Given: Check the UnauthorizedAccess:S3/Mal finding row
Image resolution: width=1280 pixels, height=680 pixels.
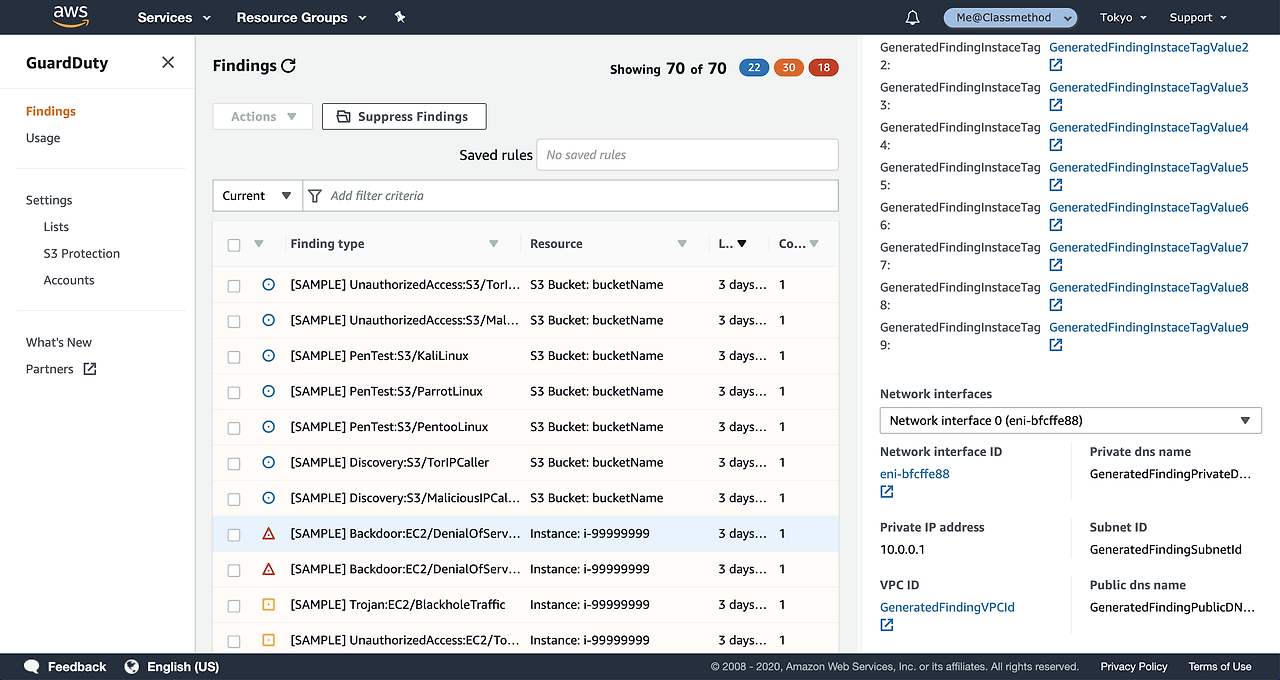Looking at the screenshot, I should click(234, 321).
